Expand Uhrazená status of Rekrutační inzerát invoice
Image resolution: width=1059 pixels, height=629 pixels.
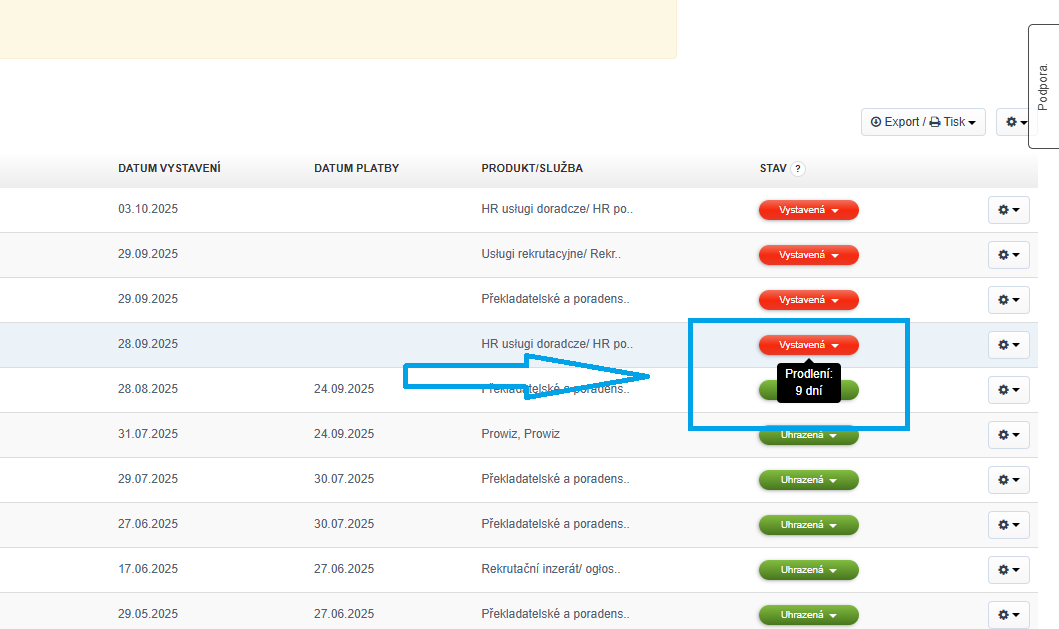[x=808, y=570]
